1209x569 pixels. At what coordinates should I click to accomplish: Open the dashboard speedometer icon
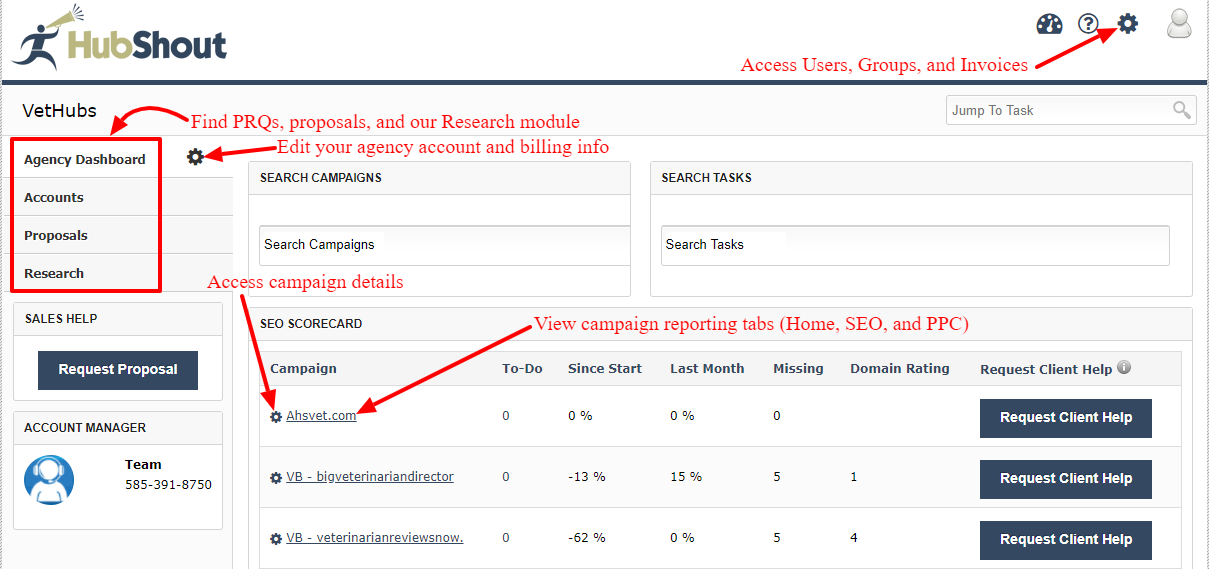[x=1049, y=24]
